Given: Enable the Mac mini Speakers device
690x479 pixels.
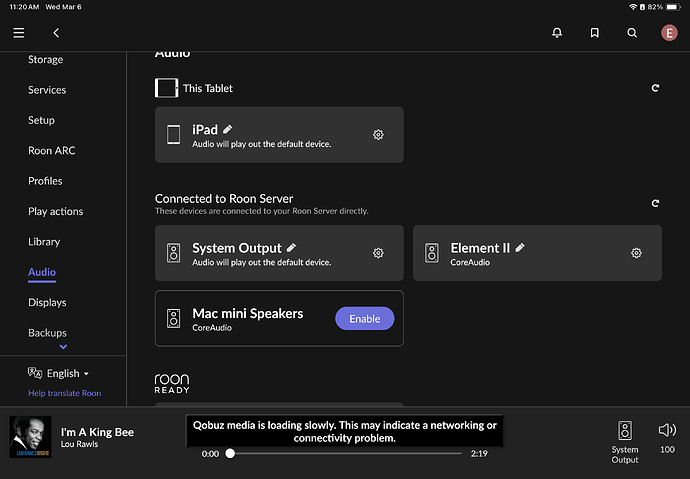Looking at the screenshot, I should [364, 318].
